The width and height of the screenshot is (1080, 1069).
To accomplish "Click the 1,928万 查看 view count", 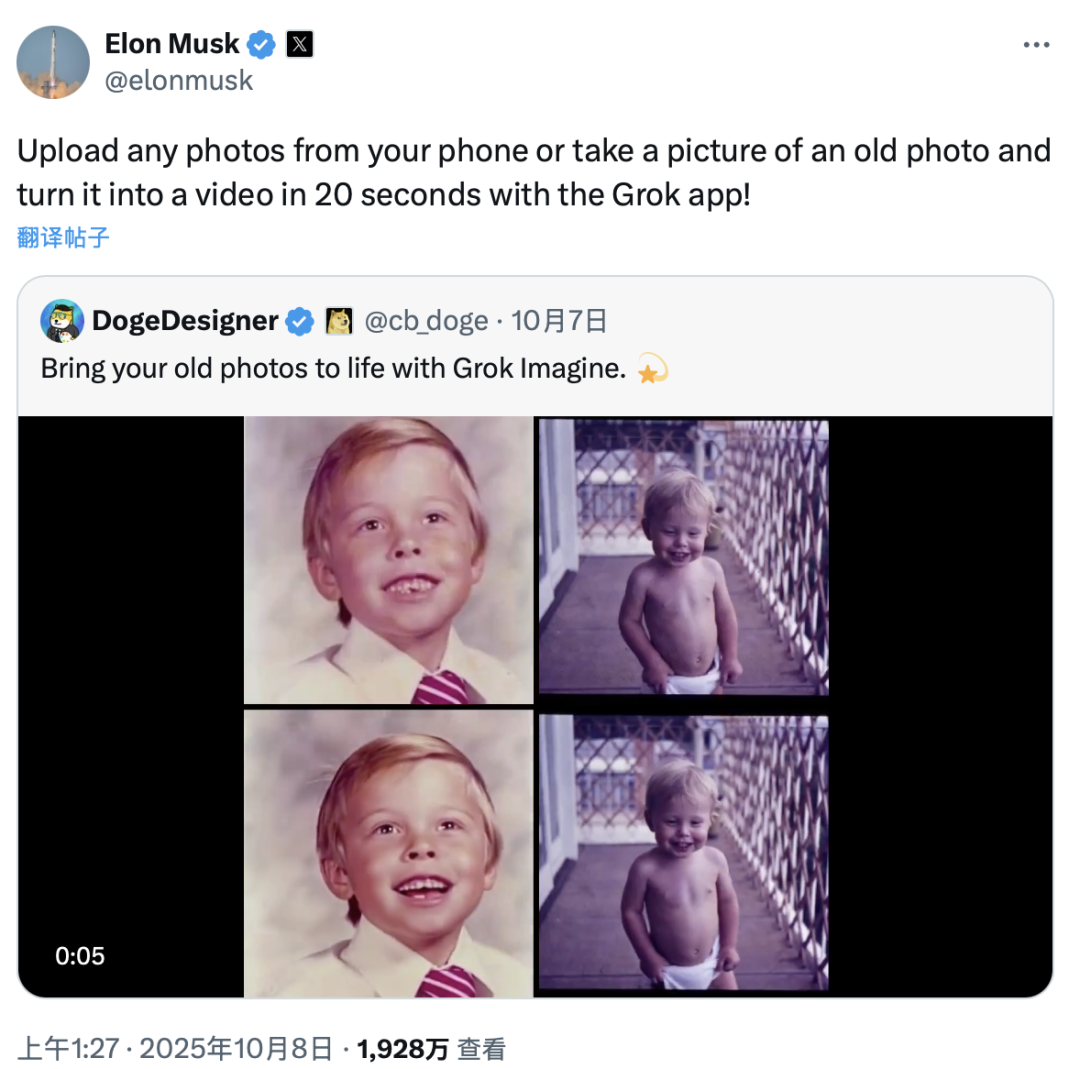I will pyautogui.click(x=431, y=1048).
